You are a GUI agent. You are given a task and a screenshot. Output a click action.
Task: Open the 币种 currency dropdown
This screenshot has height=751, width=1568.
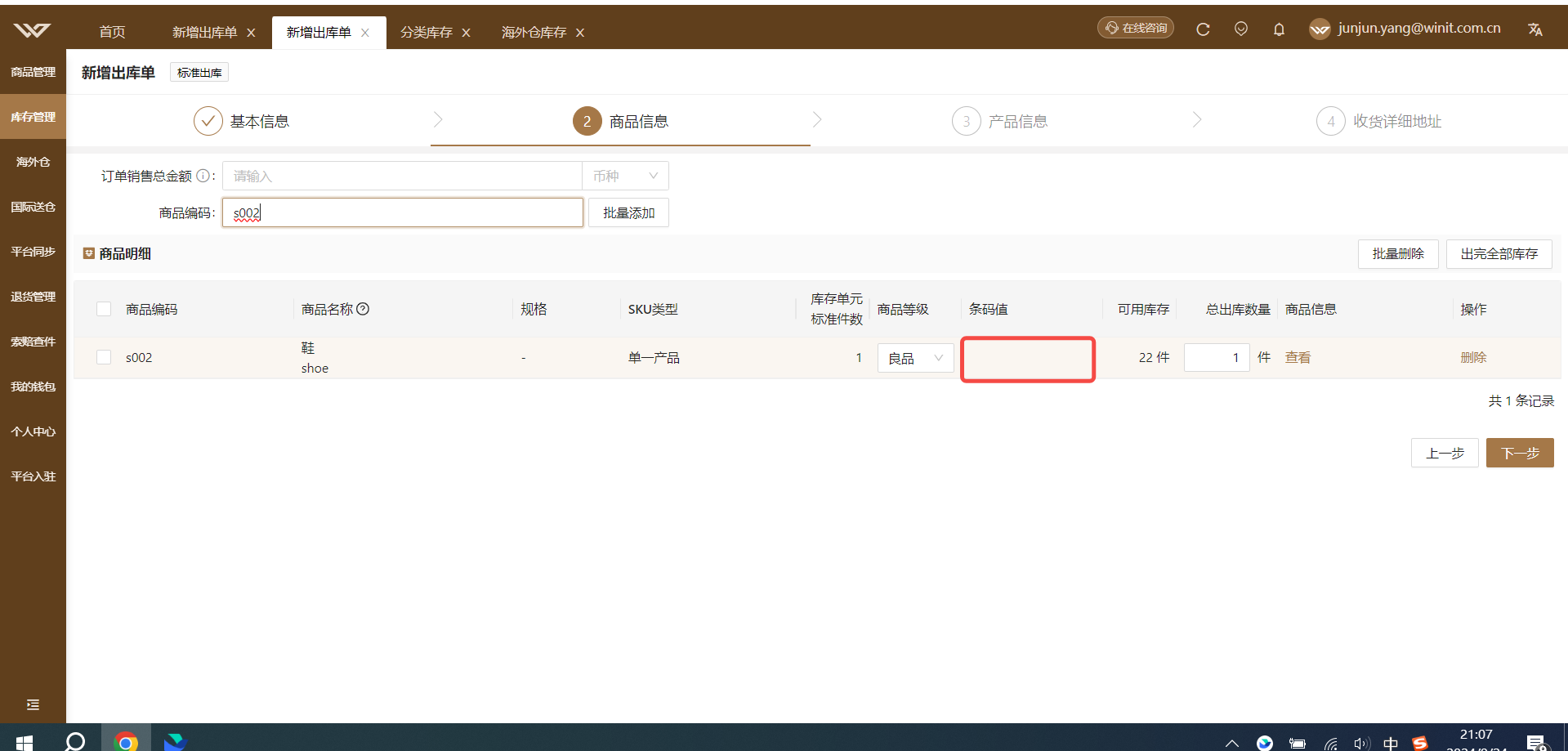[625, 176]
